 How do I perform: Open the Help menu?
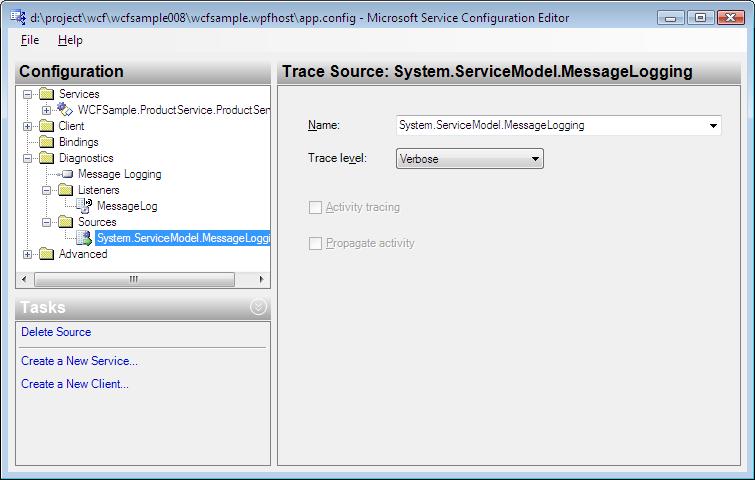[x=70, y=40]
